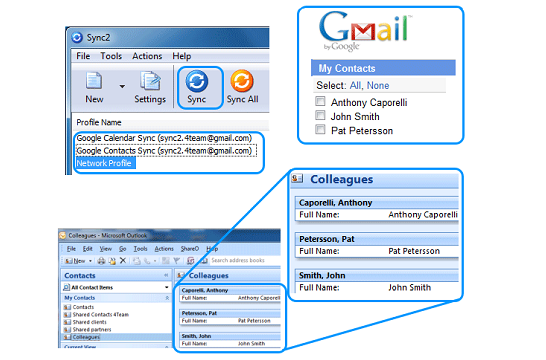Viewport: 546px width, 360px height.
Task: Open the File menu in Sync2
Action: [83, 56]
